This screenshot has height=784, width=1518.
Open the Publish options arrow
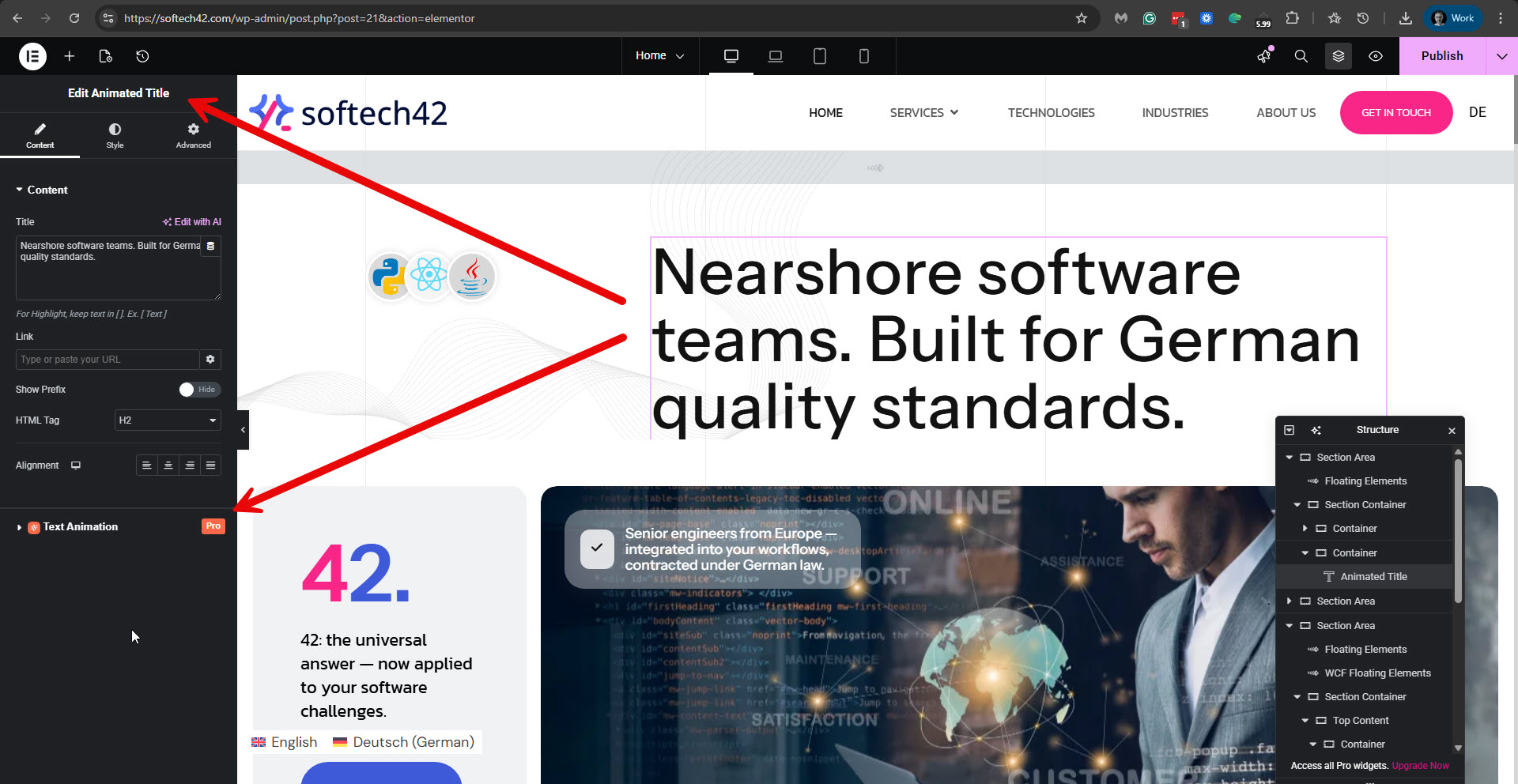point(1501,56)
